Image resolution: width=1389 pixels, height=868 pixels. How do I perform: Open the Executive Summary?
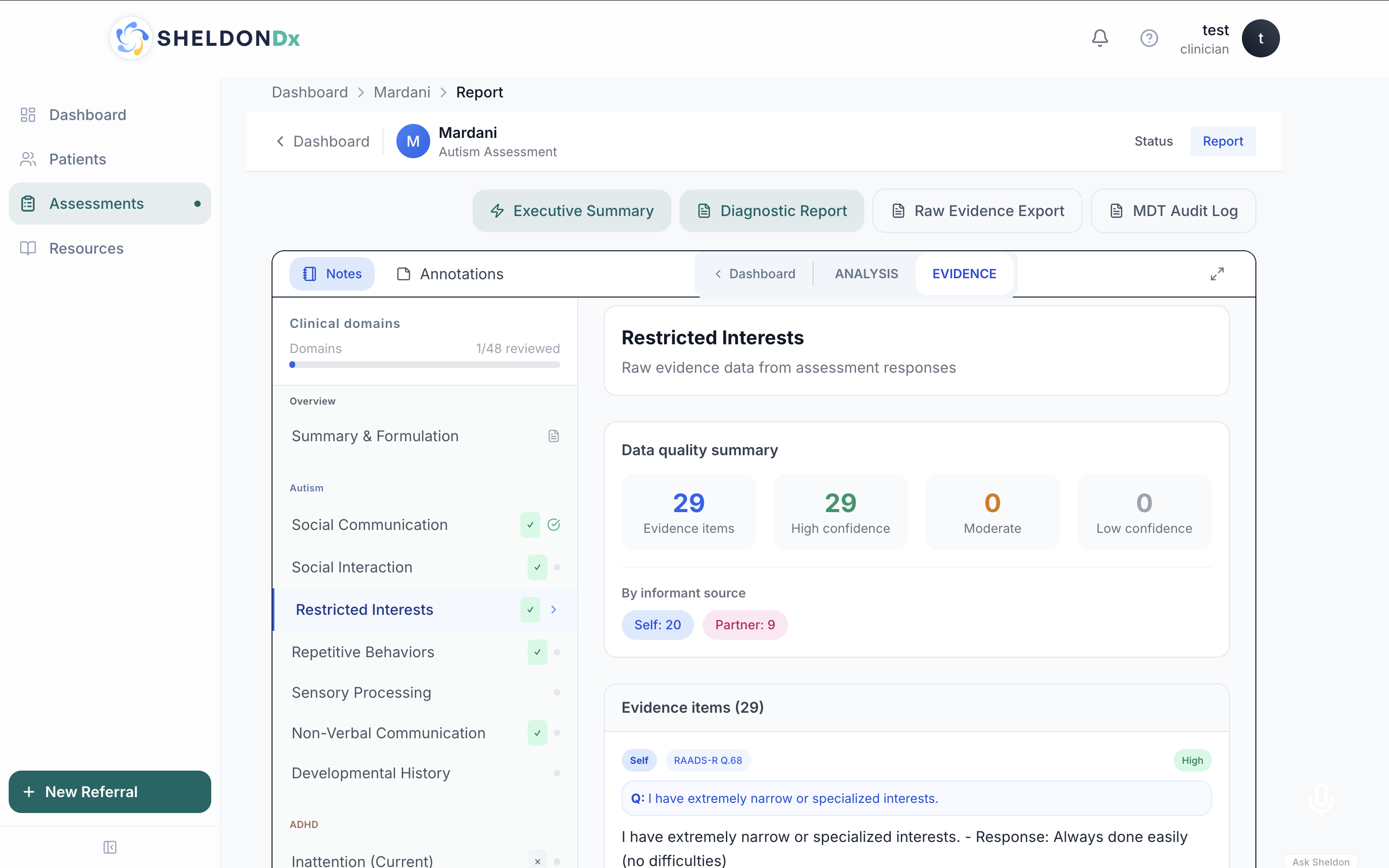coord(572,211)
